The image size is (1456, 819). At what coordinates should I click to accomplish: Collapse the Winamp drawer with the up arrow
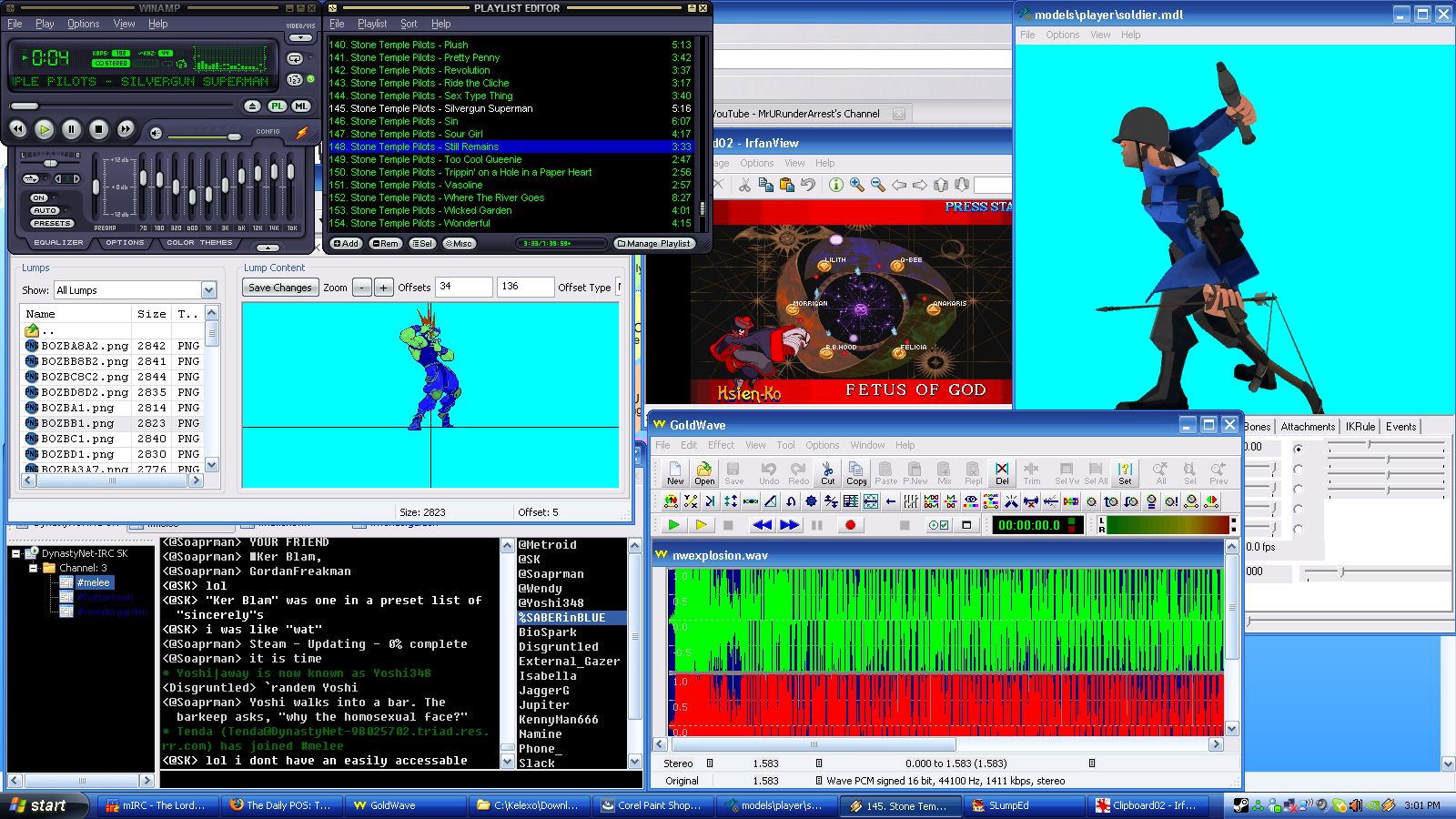tap(268, 248)
